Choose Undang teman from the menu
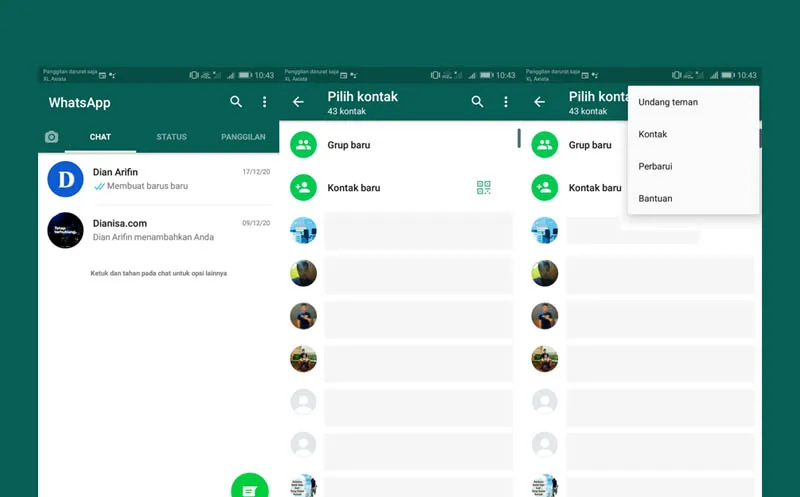Screen dimensions: 800x497 [x=668, y=102]
